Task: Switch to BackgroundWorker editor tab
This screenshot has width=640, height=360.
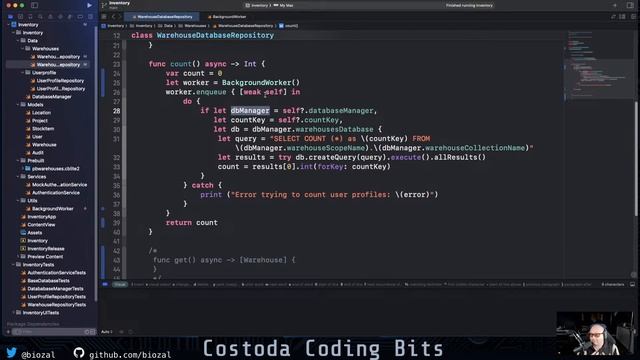Action: 227,17
